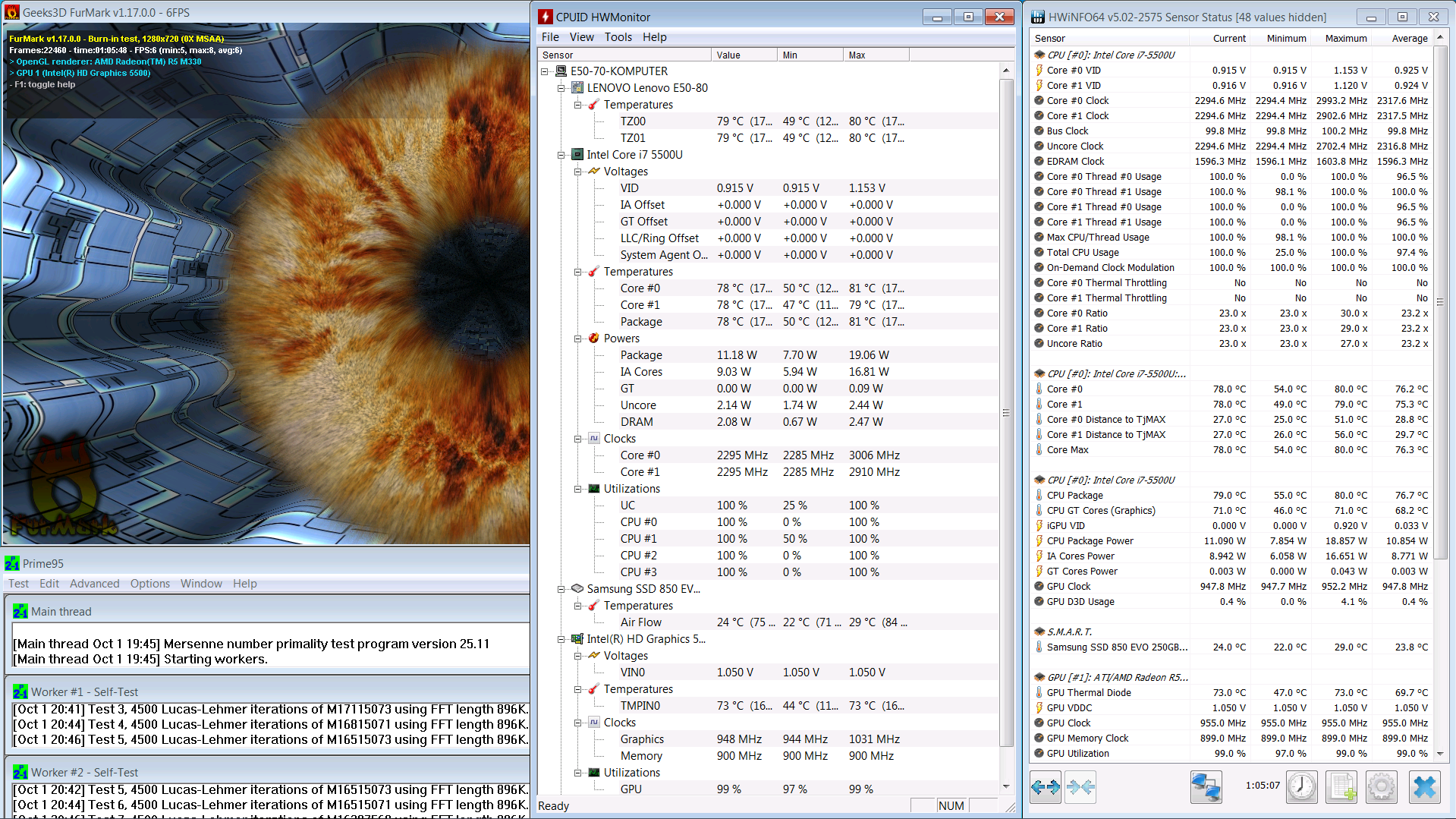Click HWMonitor Sensor column header
Image resolution: width=1456 pixels, height=819 pixels.
click(x=624, y=55)
